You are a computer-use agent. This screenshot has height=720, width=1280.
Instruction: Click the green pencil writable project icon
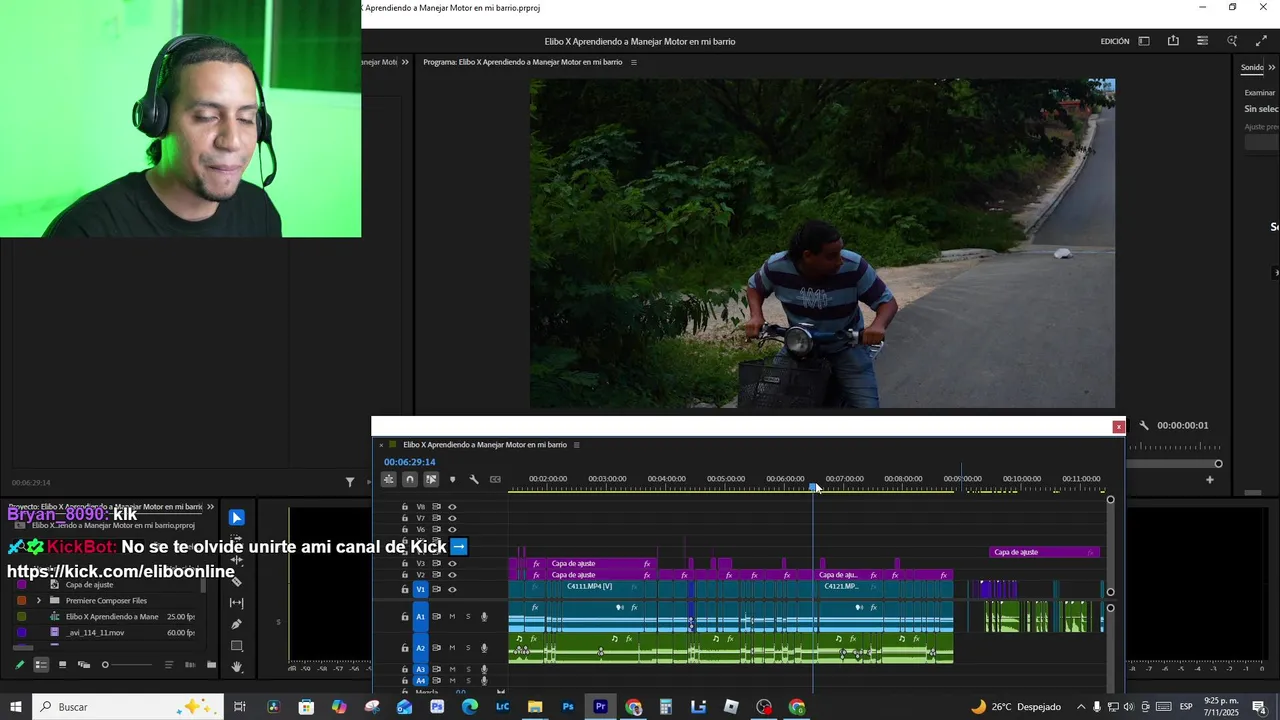pyautogui.click(x=19, y=665)
